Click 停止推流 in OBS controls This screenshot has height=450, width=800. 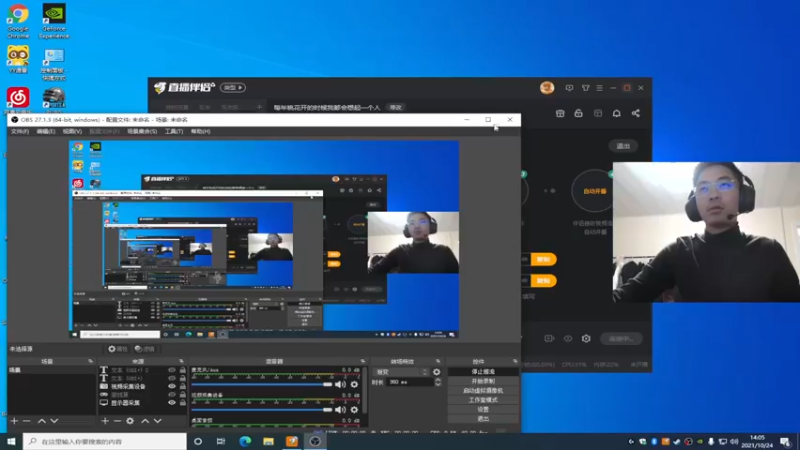483,371
